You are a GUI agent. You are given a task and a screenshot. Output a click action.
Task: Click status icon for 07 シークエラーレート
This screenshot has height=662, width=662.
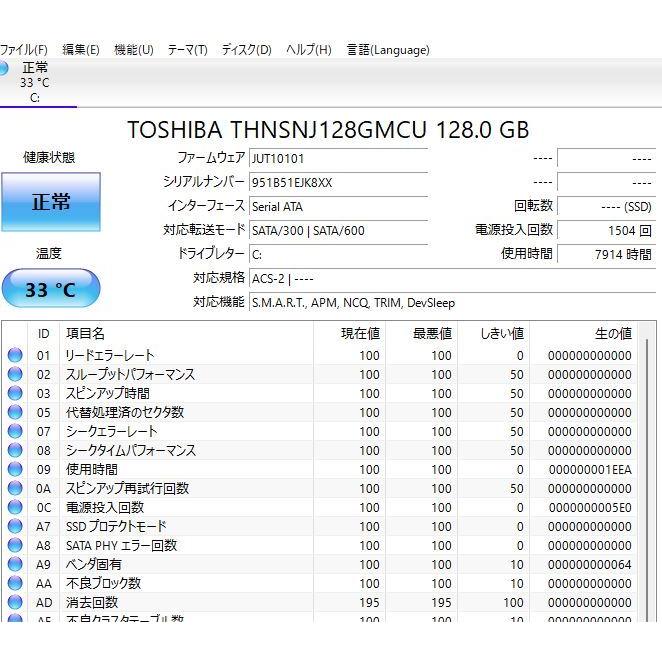click(15, 431)
